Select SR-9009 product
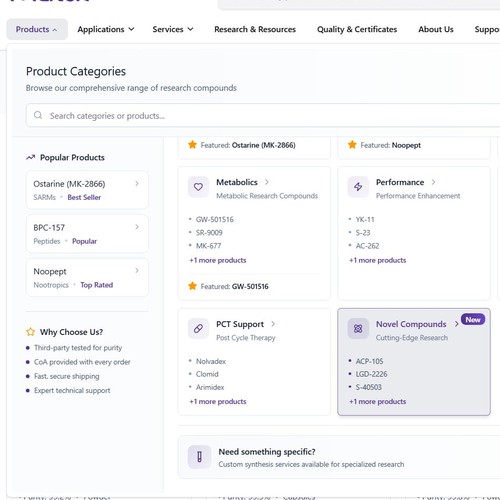 [209, 233]
